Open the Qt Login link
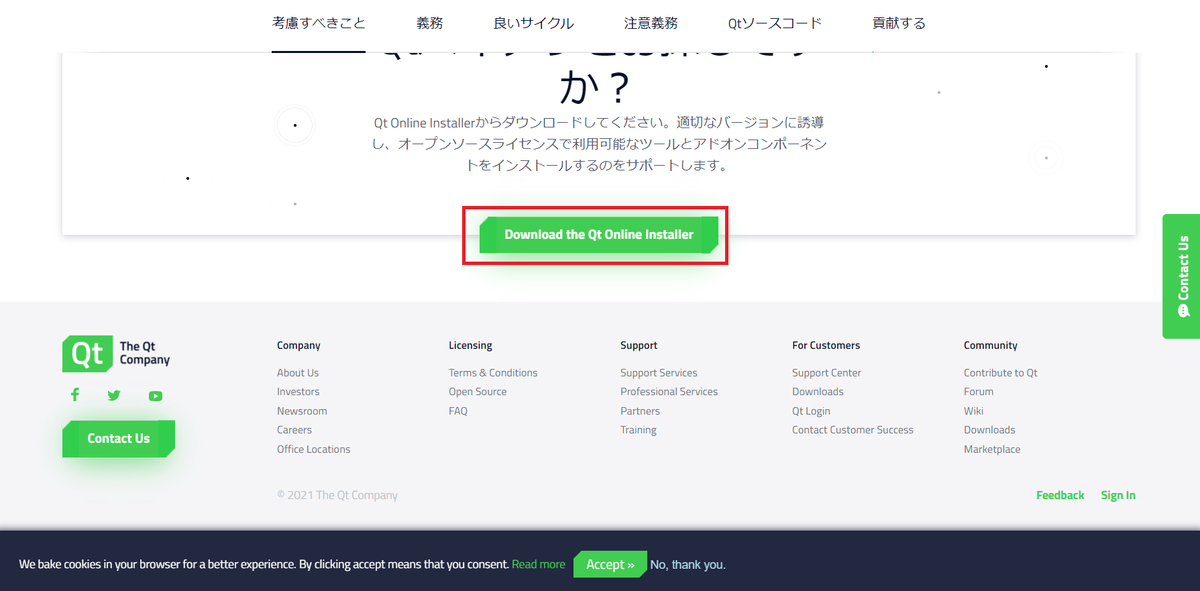 pos(811,411)
